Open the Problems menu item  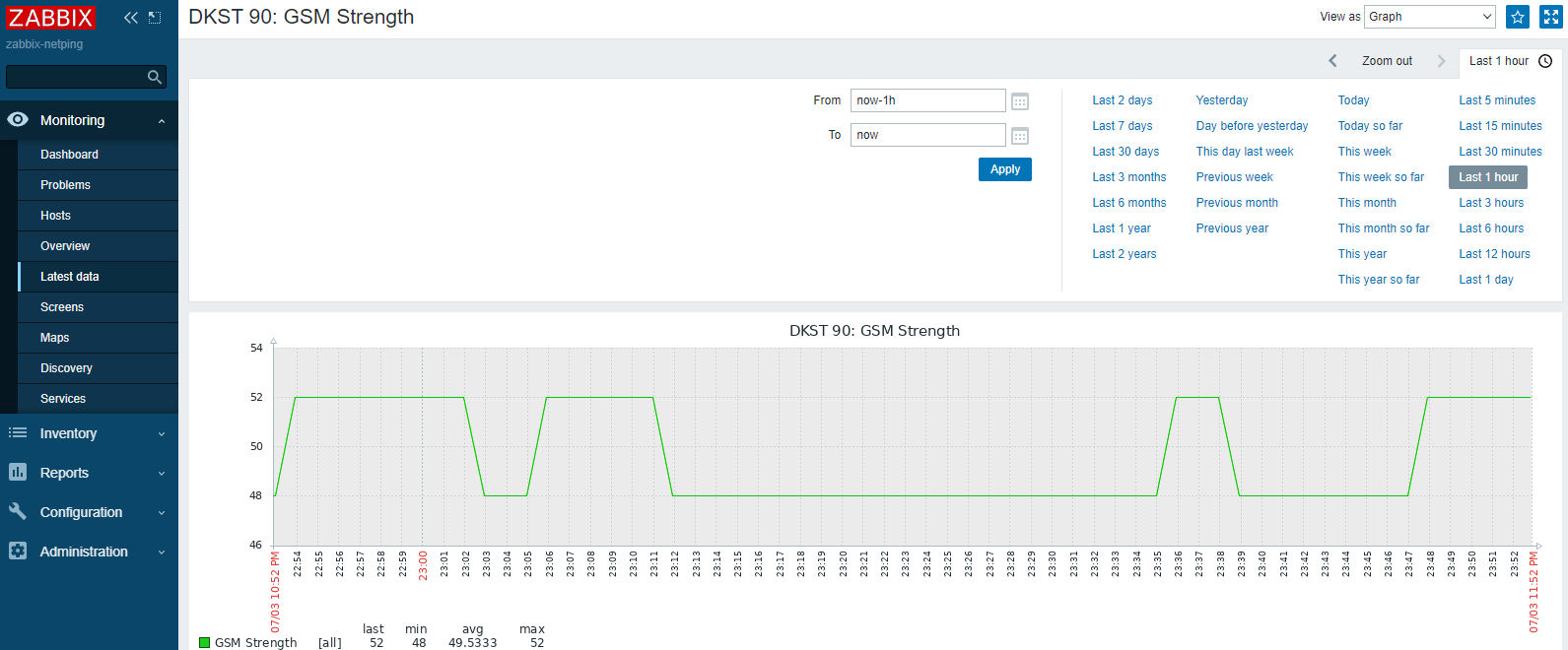pos(65,185)
